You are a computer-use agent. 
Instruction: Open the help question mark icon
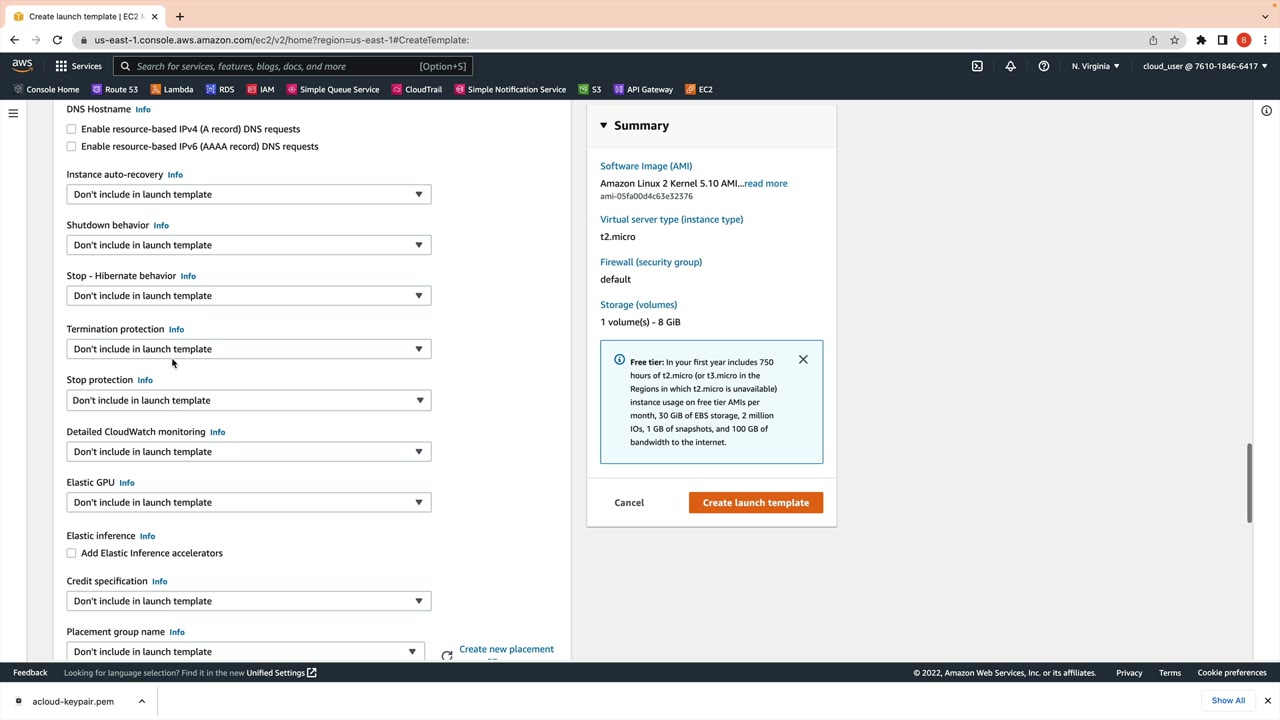tap(1044, 66)
